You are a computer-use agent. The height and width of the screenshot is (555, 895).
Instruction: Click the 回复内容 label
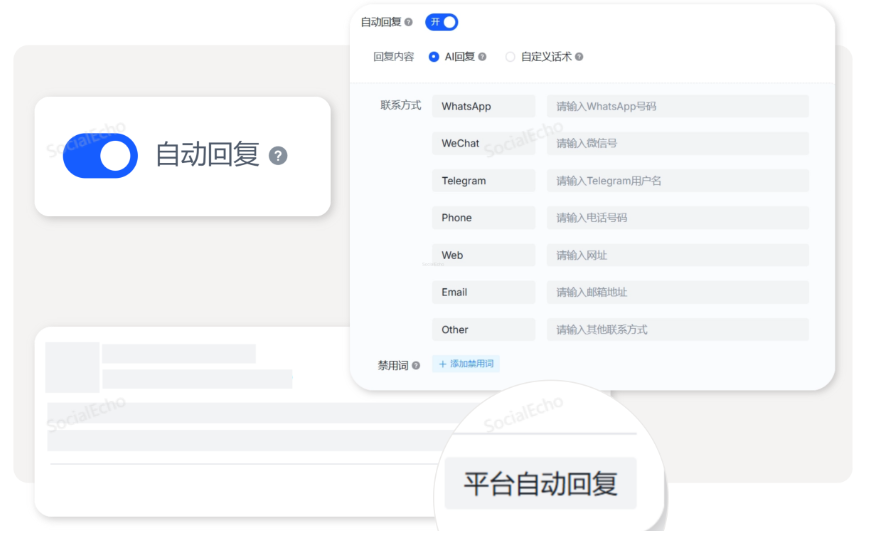pyautogui.click(x=393, y=57)
